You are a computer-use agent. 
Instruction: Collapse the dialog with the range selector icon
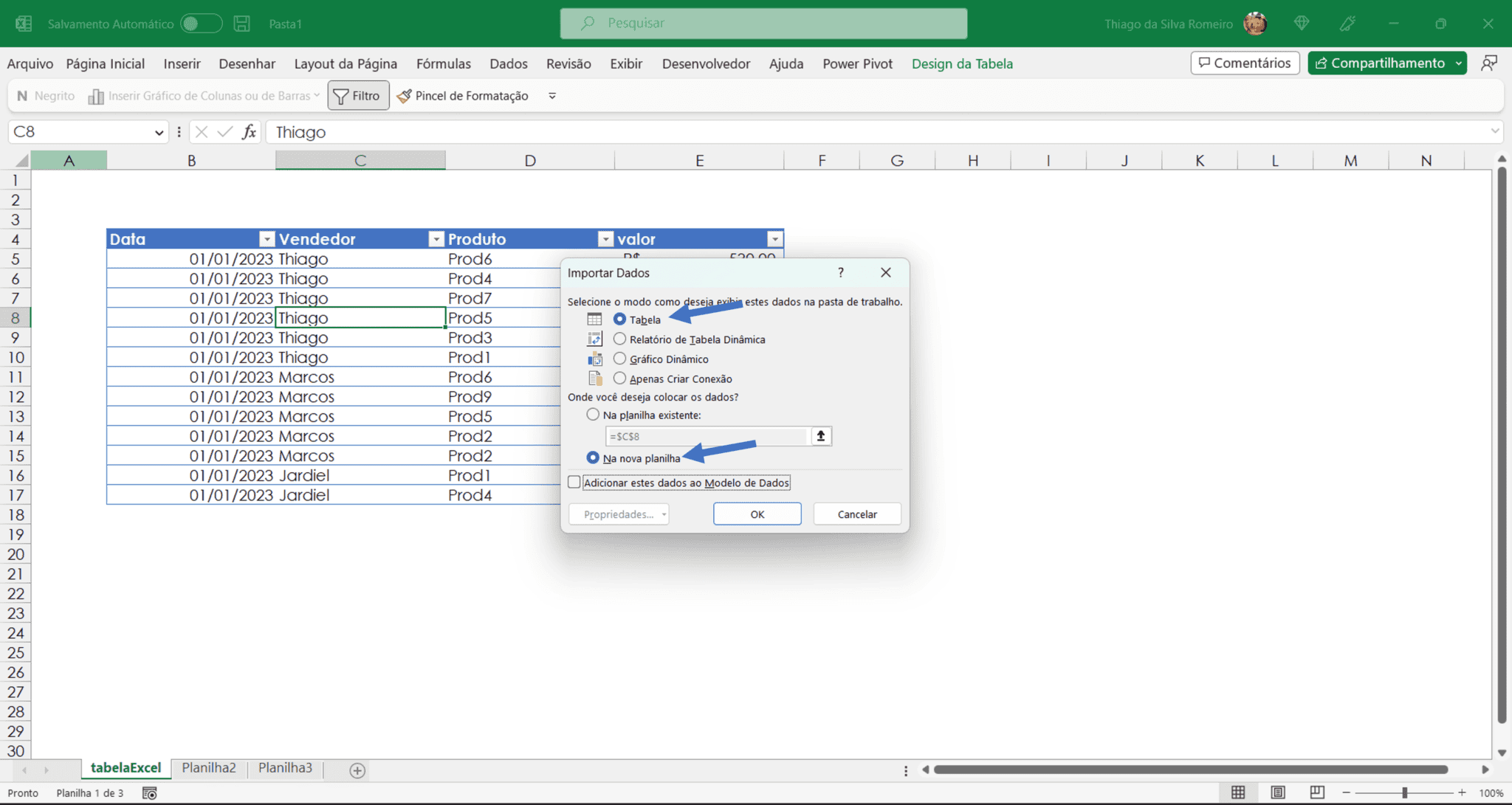(819, 436)
